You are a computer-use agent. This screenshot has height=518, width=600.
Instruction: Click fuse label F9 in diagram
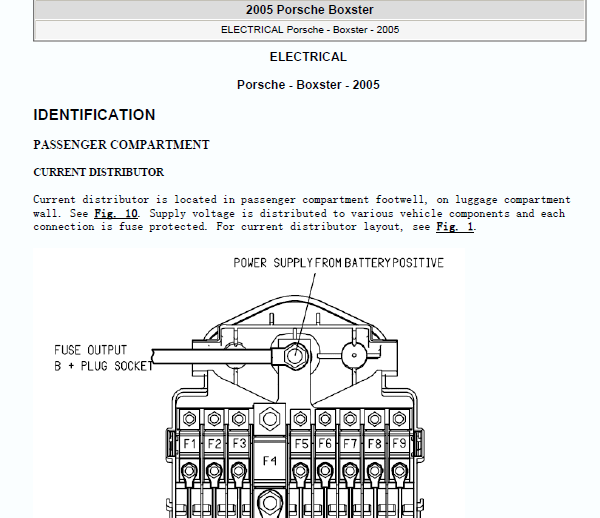click(399, 443)
